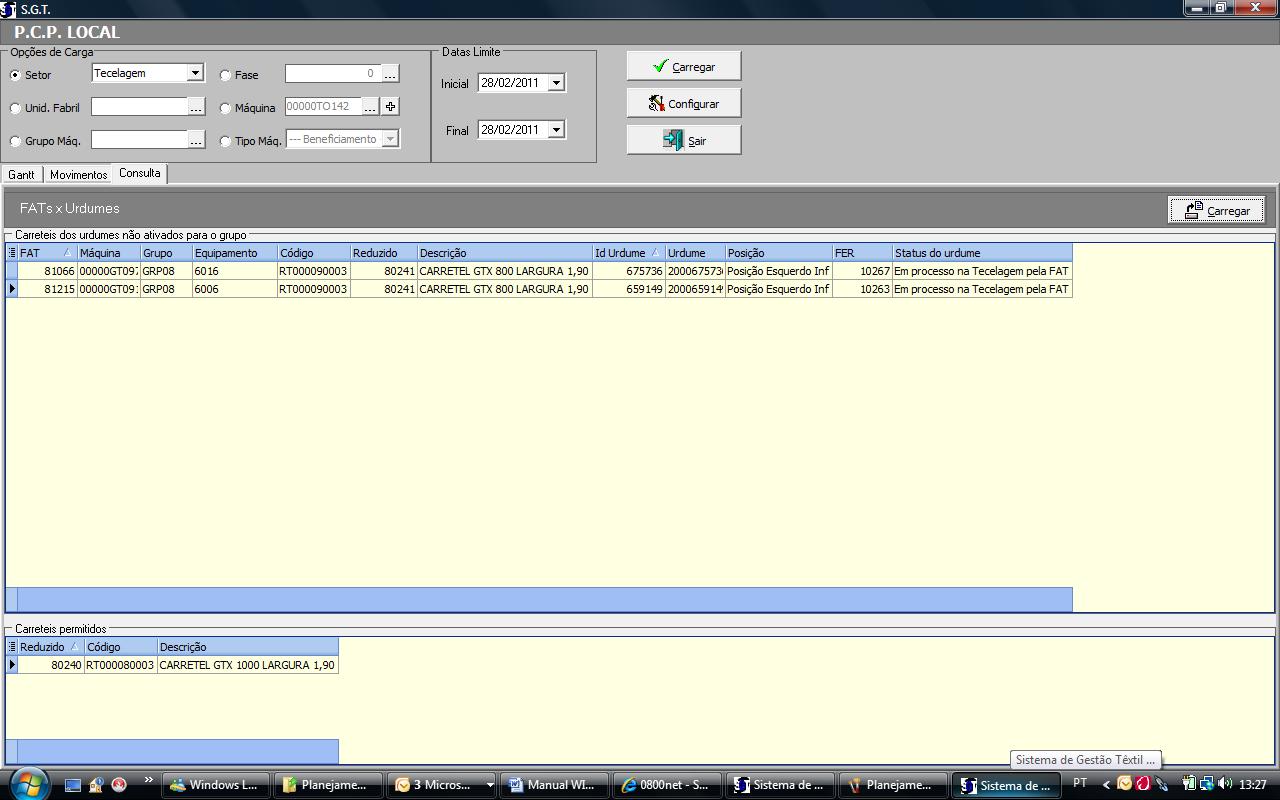Image resolution: width=1280 pixels, height=800 pixels.
Task: Switch to the Movimentos tab
Action: tap(78, 175)
